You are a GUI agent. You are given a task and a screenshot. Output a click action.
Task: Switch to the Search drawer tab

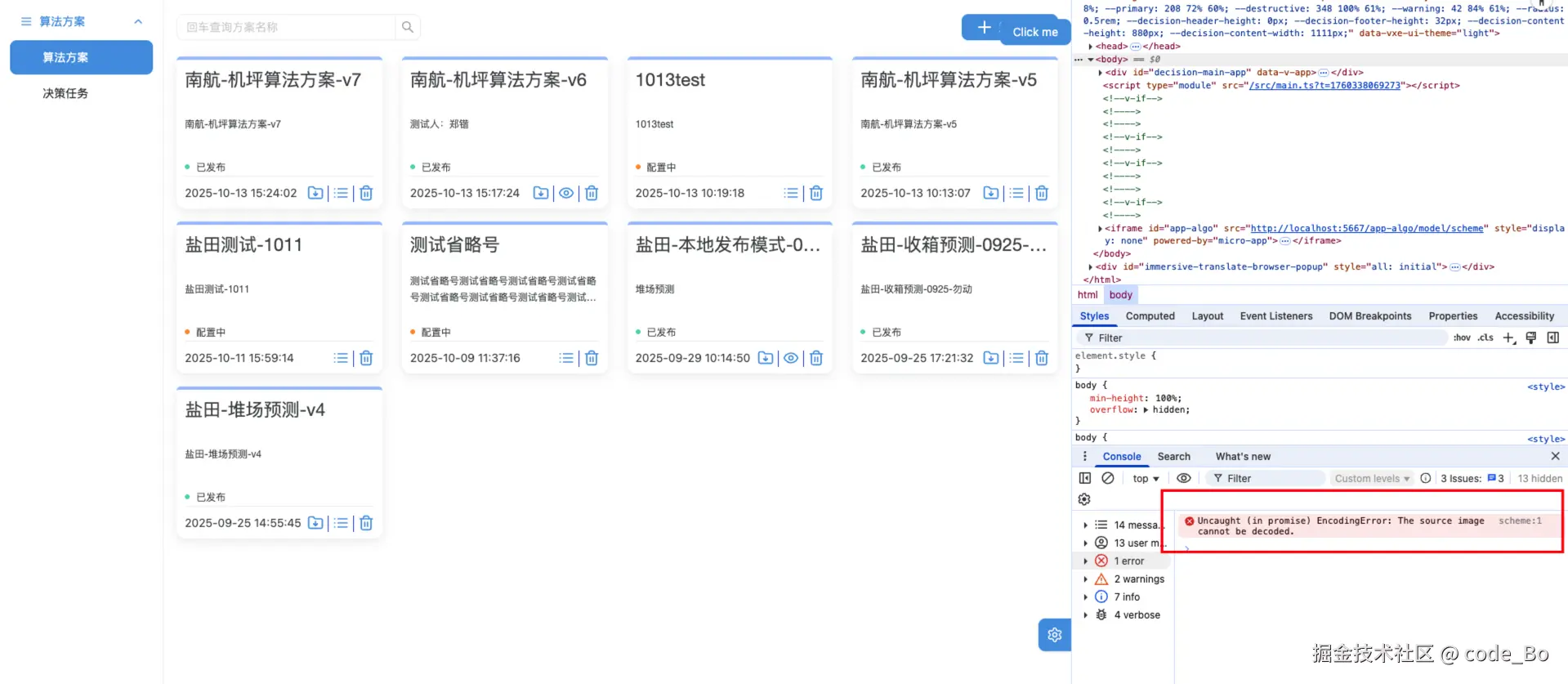pyautogui.click(x=1173, y=457)
